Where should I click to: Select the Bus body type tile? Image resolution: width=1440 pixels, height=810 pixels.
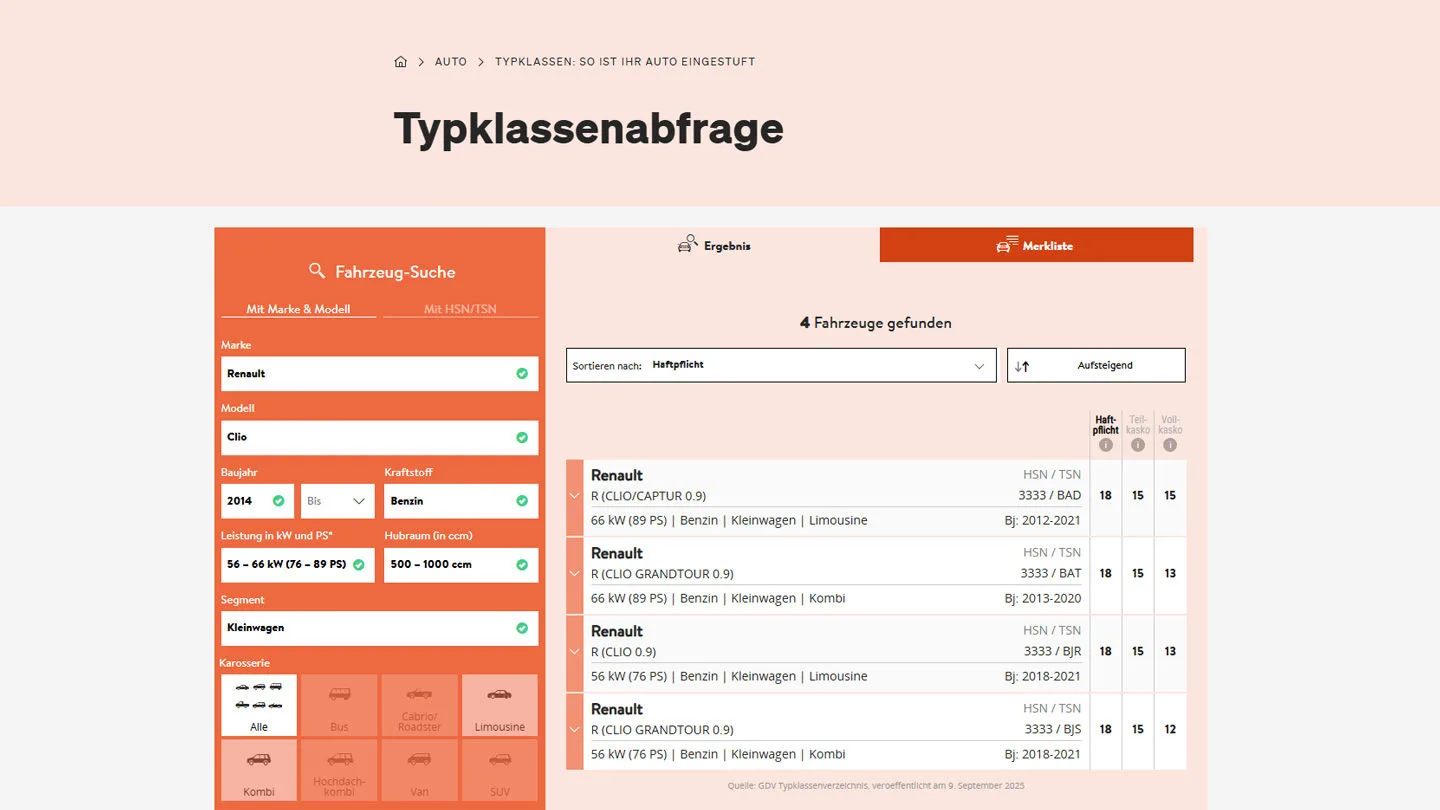tap(339, 705)
